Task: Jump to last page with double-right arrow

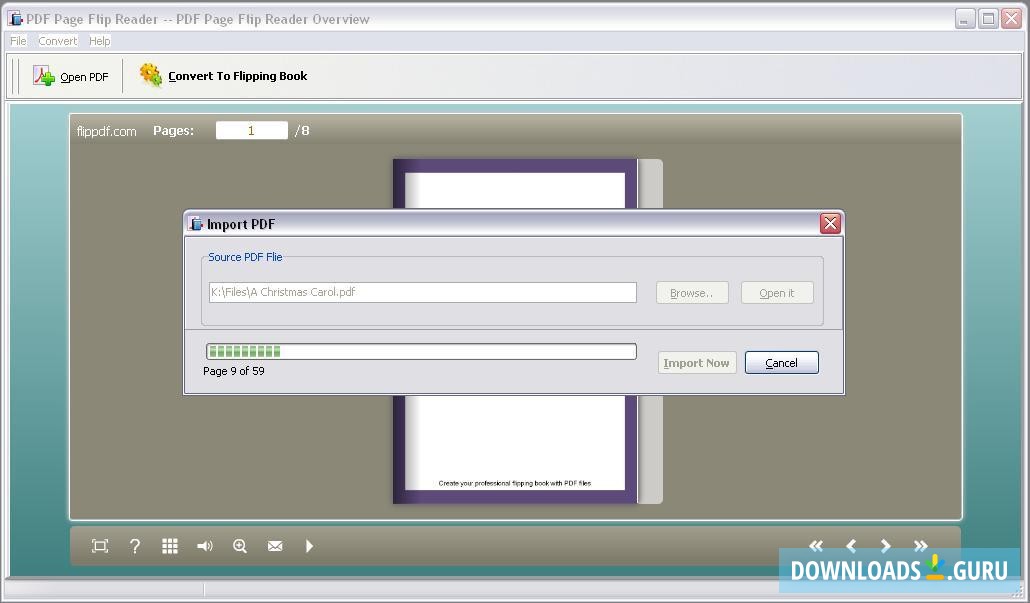Action: click(x=921, y=546)
